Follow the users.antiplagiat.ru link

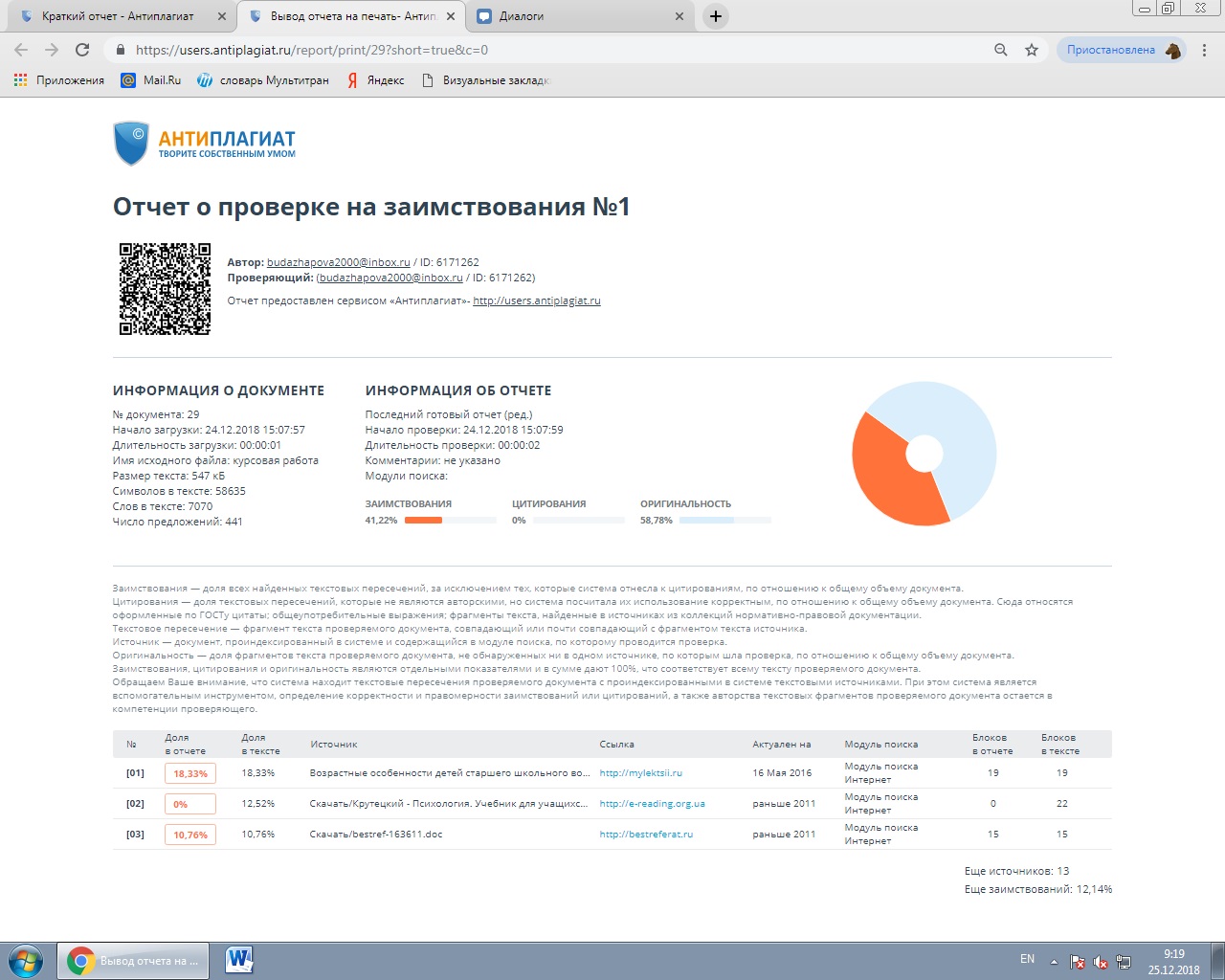tap(536, 301)
